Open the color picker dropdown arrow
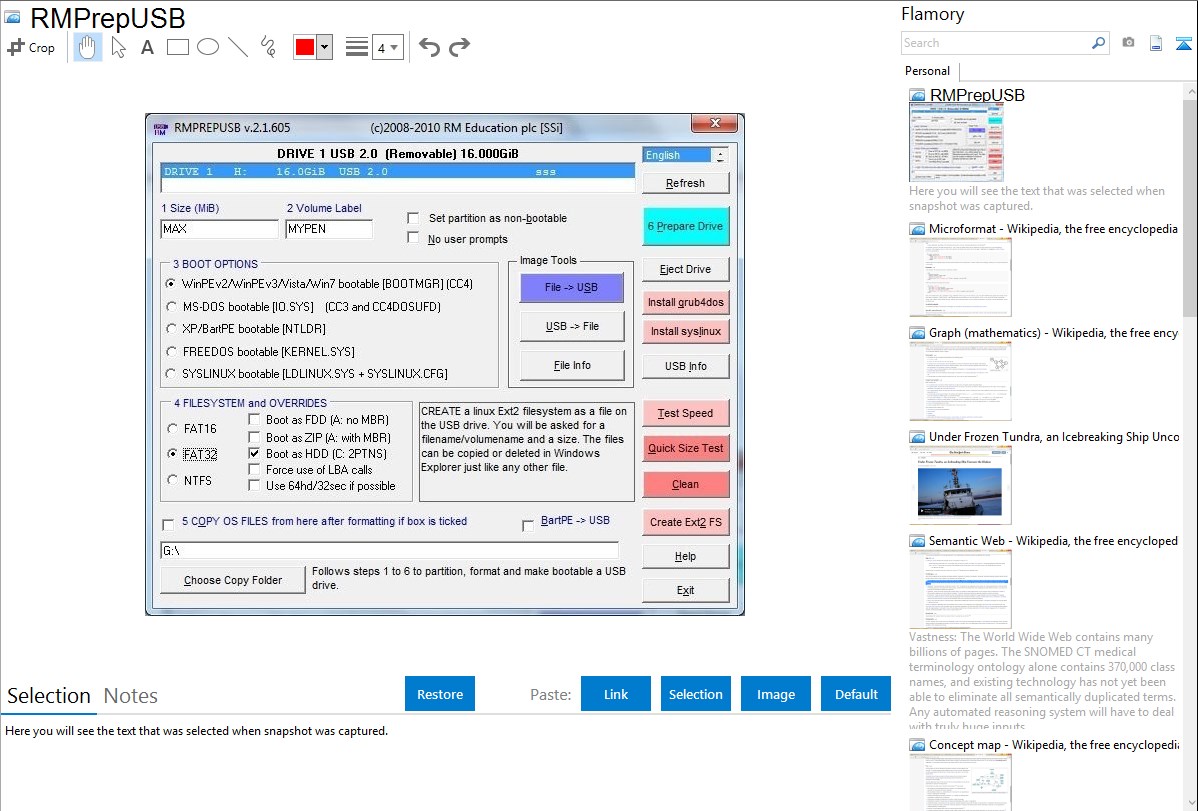 (324, 47)
